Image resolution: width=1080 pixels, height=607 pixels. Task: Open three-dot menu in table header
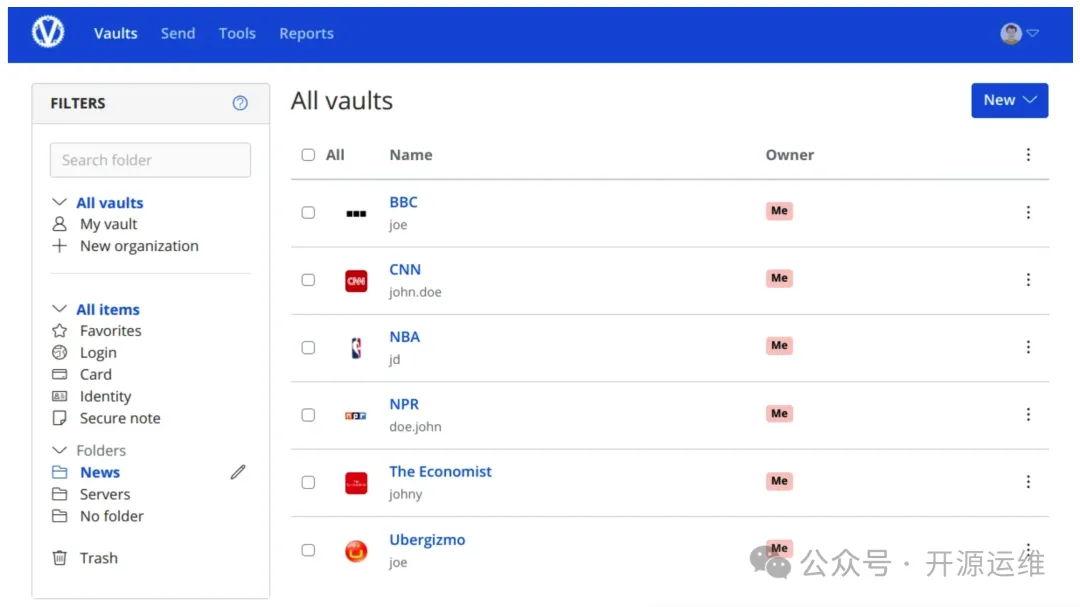coord(1028,155)
